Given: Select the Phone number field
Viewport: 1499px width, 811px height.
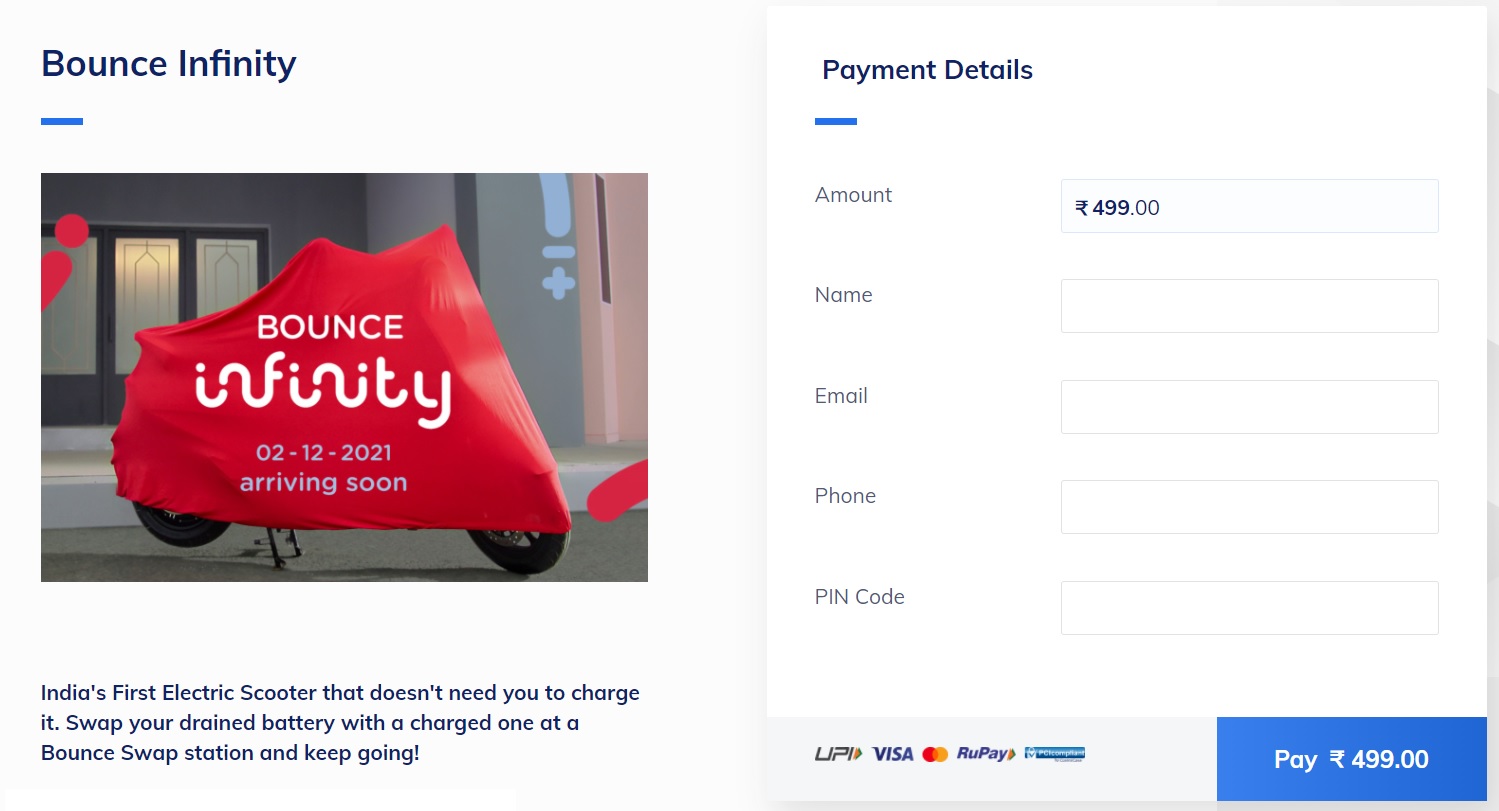Looking at the screenshot, I should coord(1249,507).
